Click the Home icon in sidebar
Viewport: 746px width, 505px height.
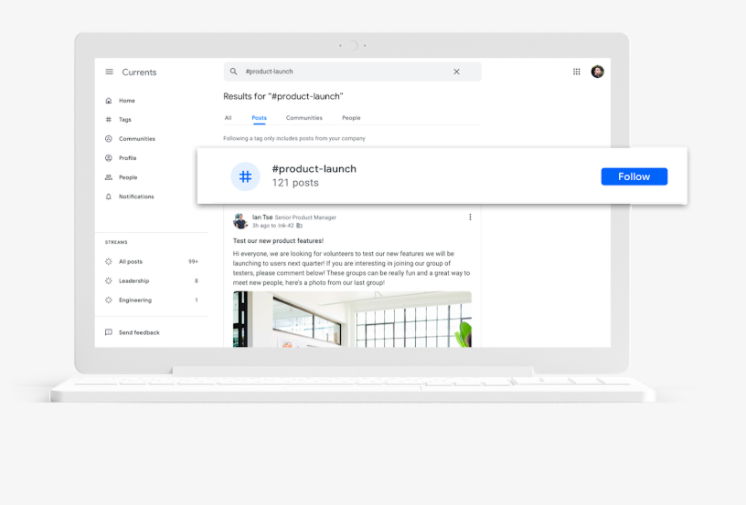[x=108, y=101]
